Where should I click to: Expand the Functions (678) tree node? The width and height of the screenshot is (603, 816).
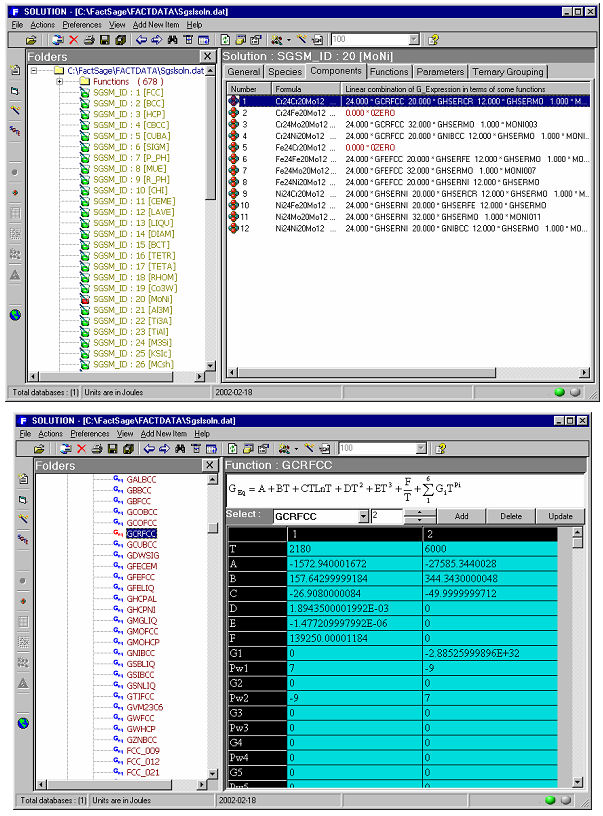point(59,82)
